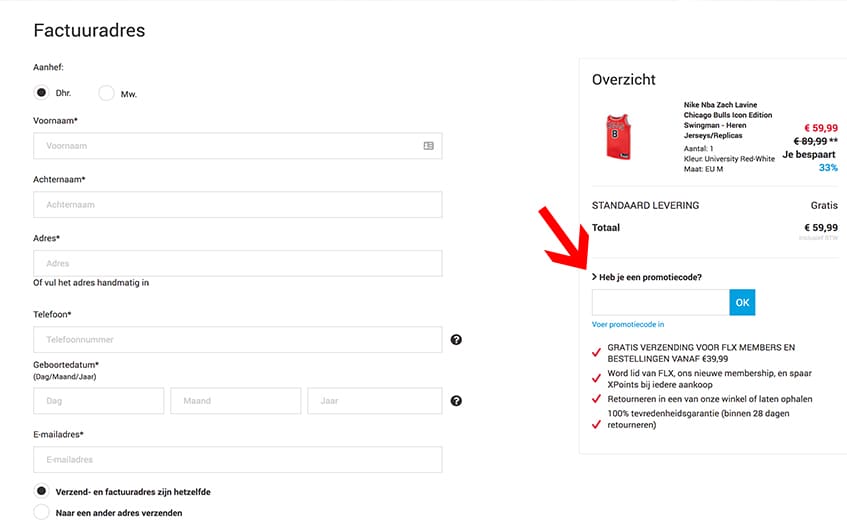Click Of vul het adres handmatig in
The width and height of the screenshot is (847, 525).
pos(91,283)
